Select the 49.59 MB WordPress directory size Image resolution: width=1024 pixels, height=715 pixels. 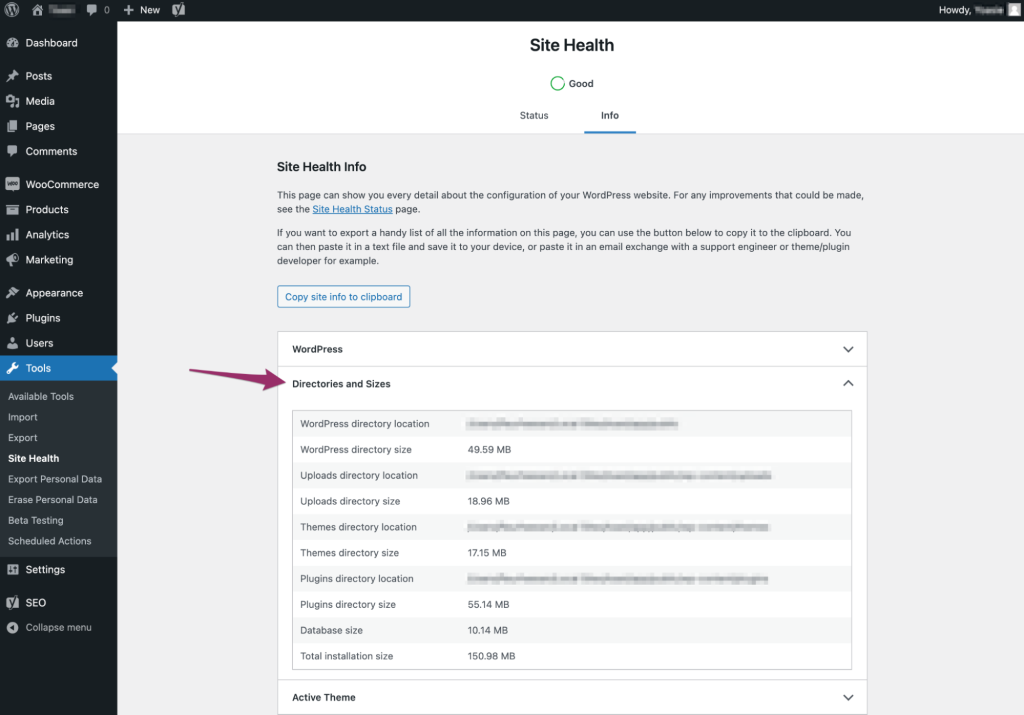point(489,449)
